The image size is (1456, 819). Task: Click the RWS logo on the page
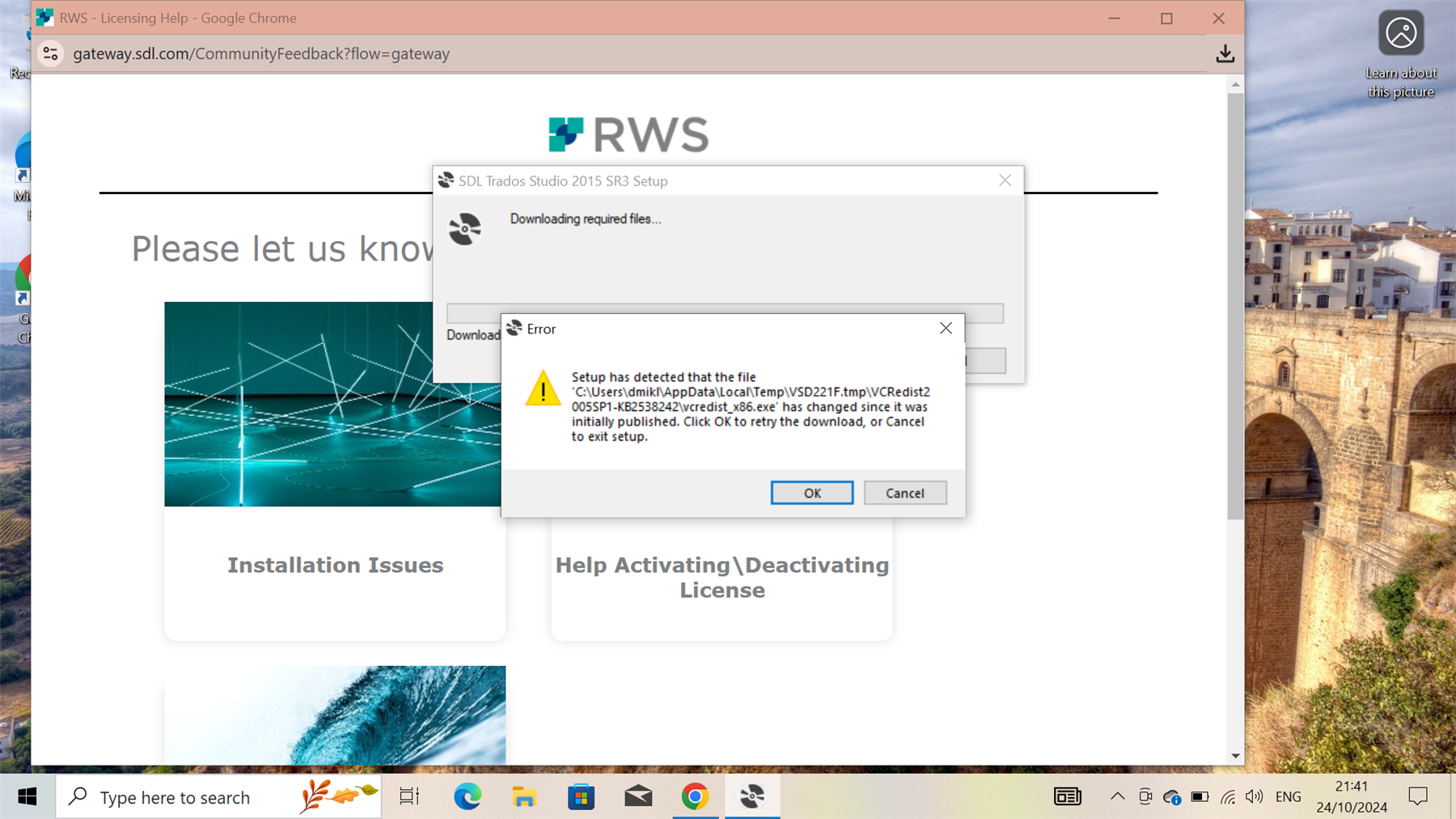point(629,134)
